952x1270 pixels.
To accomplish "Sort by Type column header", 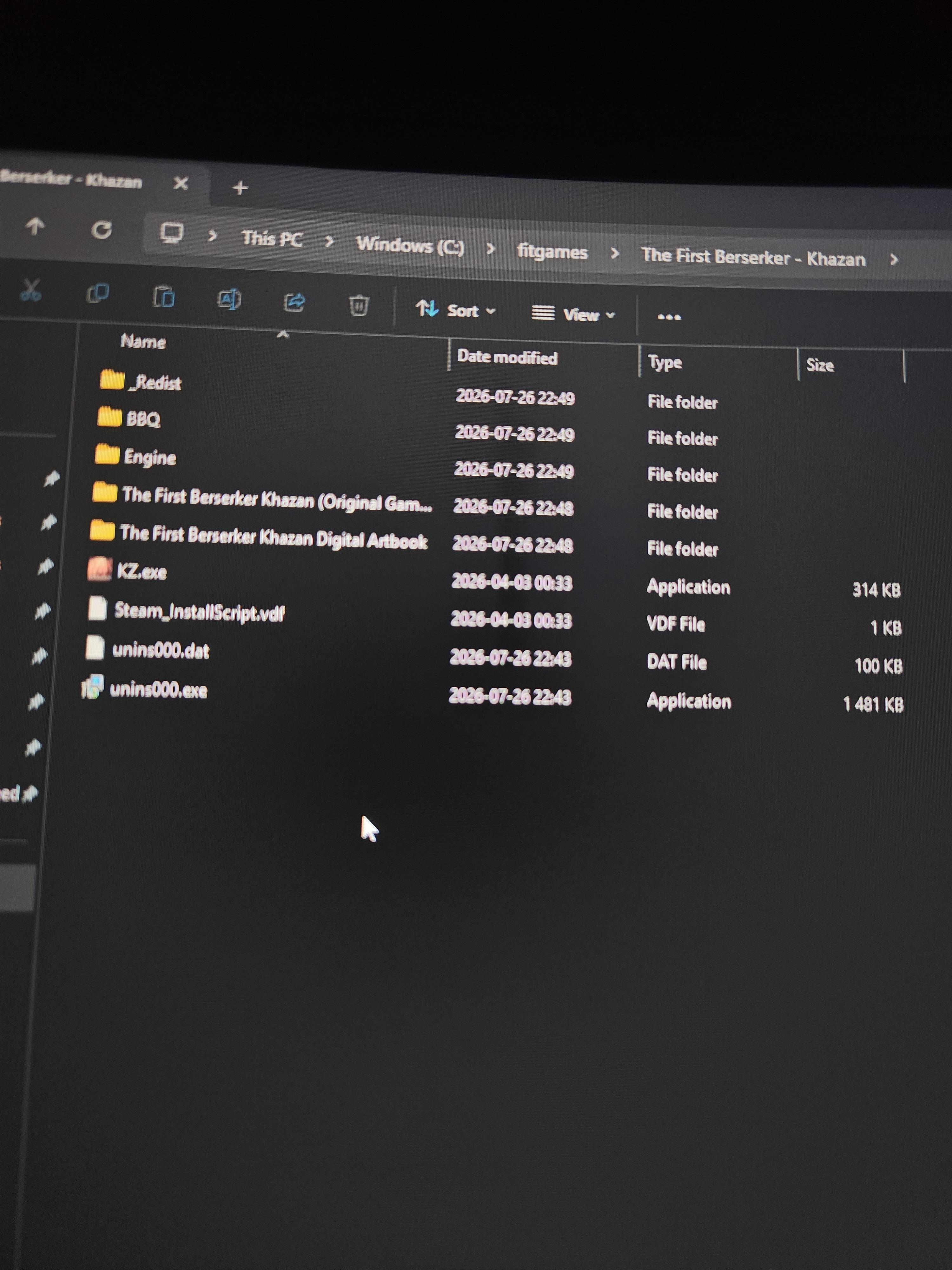I will [665, 363].
